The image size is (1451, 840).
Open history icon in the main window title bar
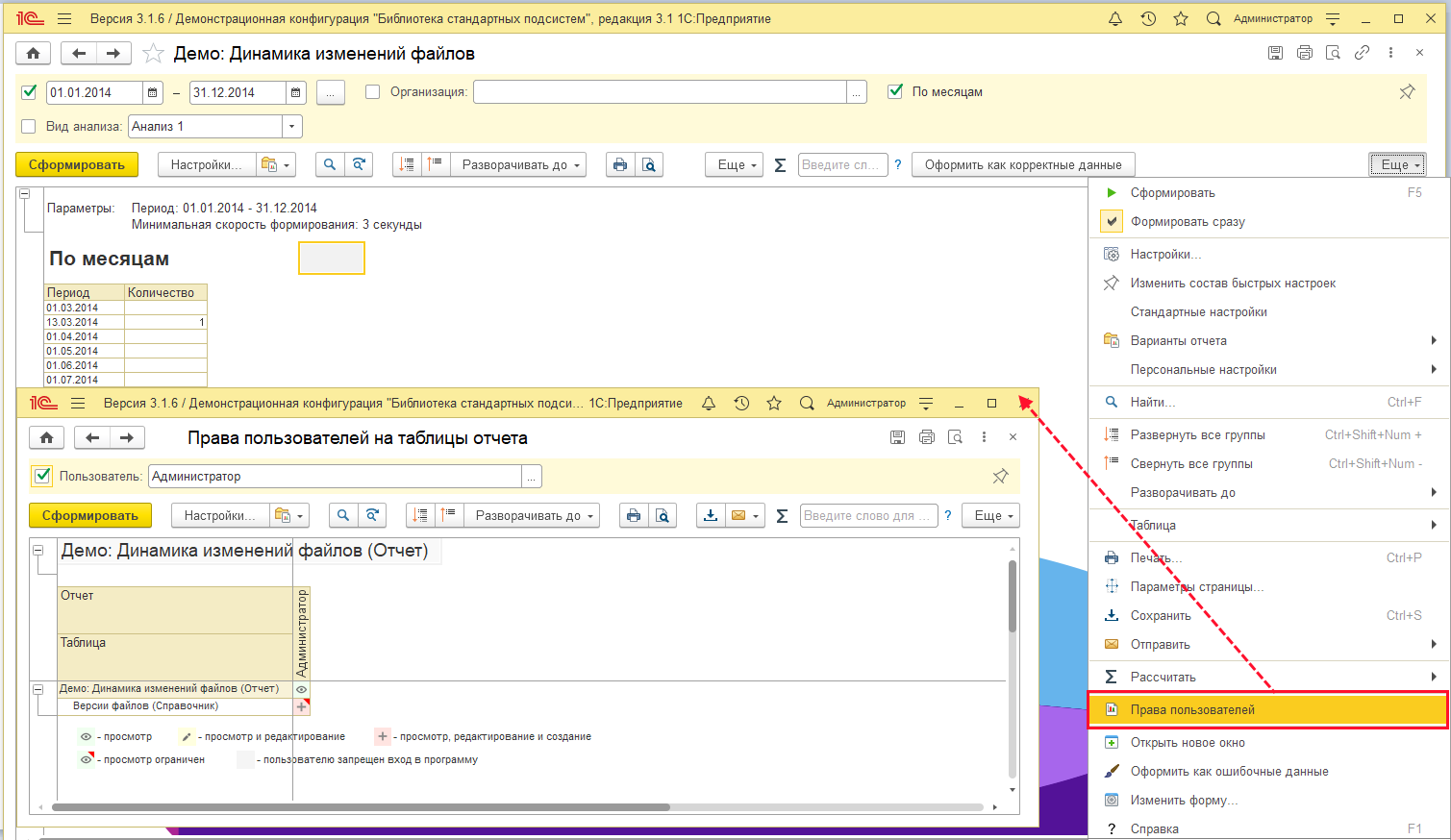1148,18
